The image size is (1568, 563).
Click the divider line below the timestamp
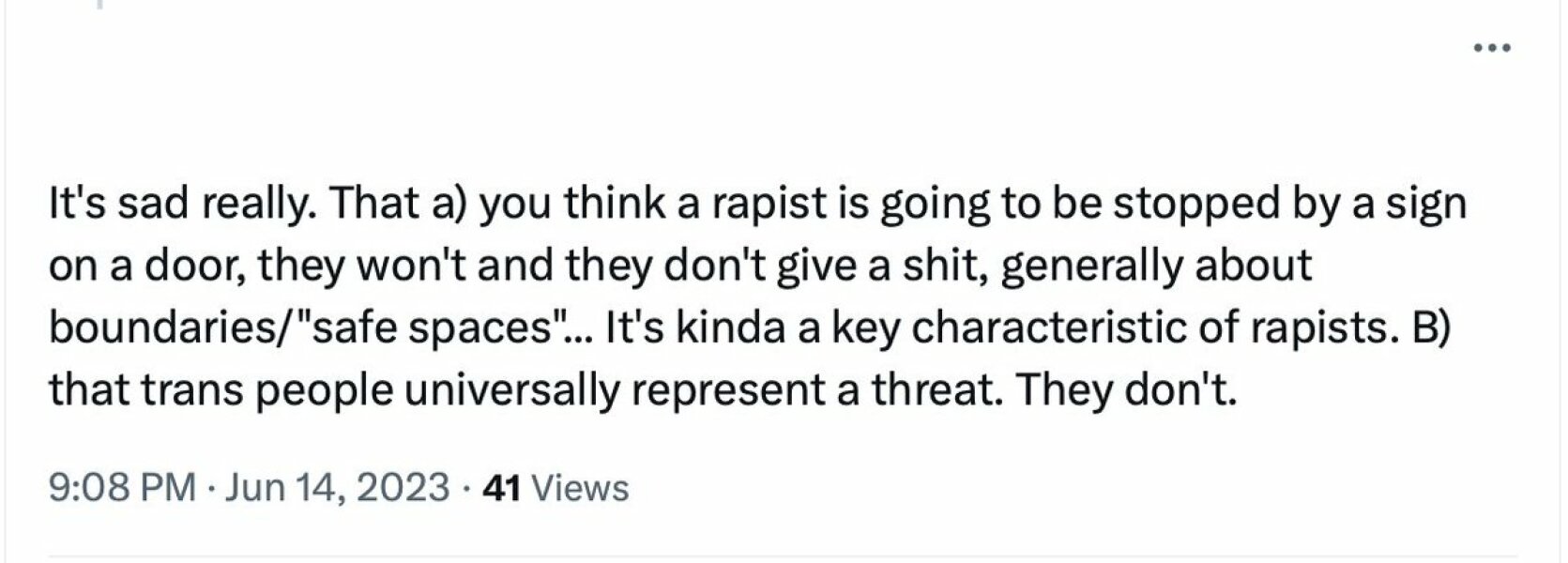point(784,547)
